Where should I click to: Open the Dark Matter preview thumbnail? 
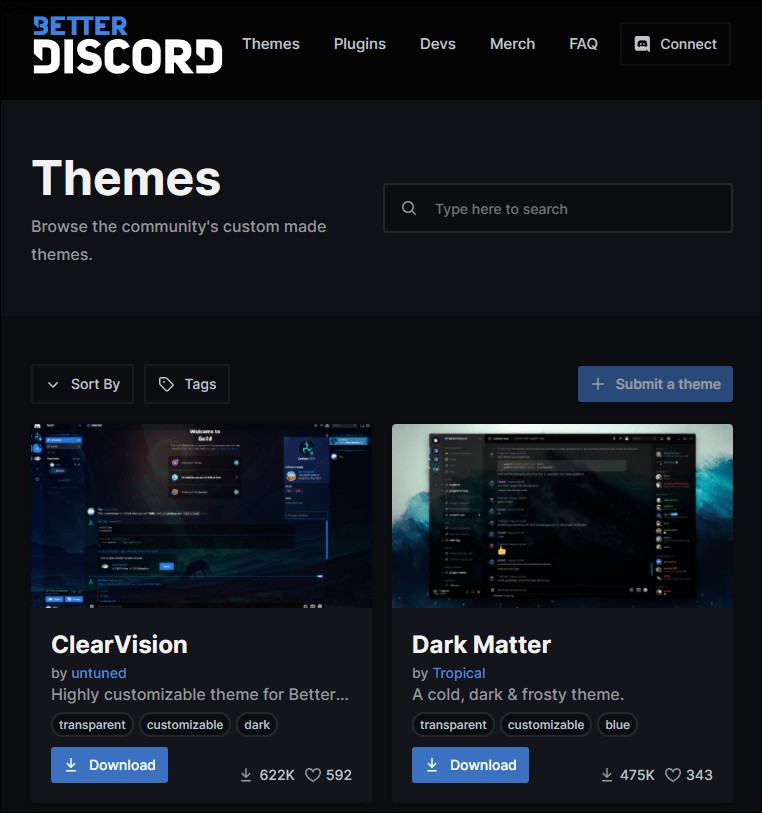click(562, 516)
